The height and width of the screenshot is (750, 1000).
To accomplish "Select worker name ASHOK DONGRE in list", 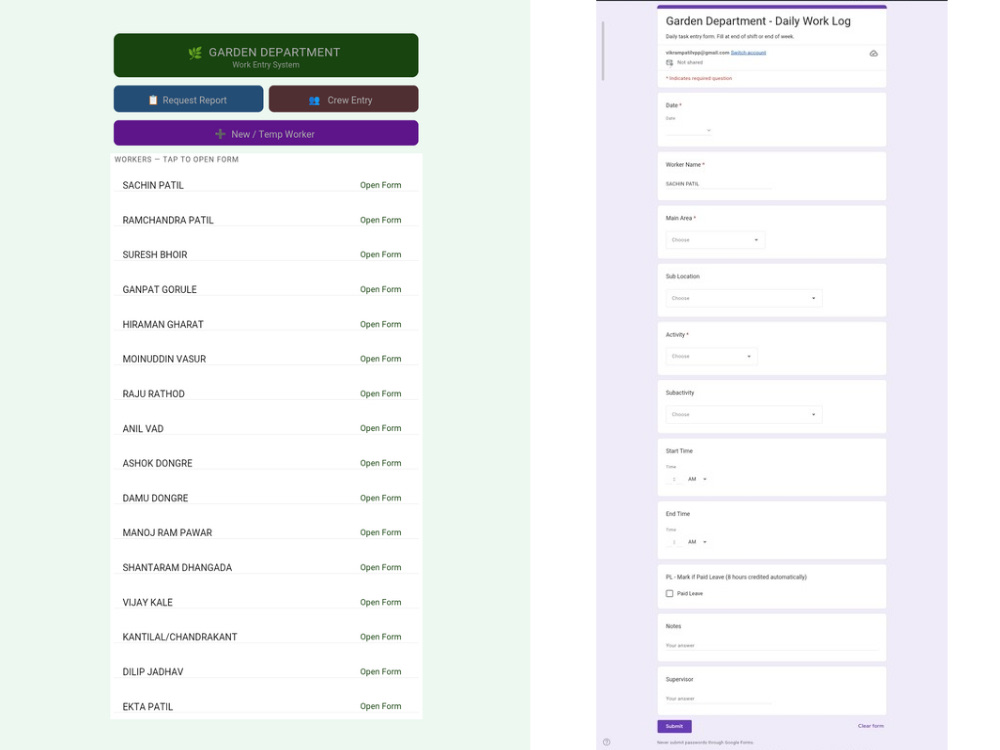I will 157,463.
